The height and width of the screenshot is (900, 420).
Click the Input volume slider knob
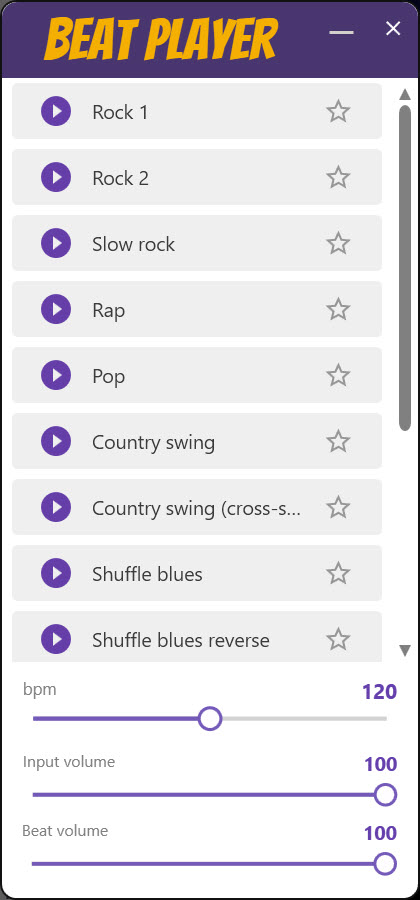coord(385,795)
